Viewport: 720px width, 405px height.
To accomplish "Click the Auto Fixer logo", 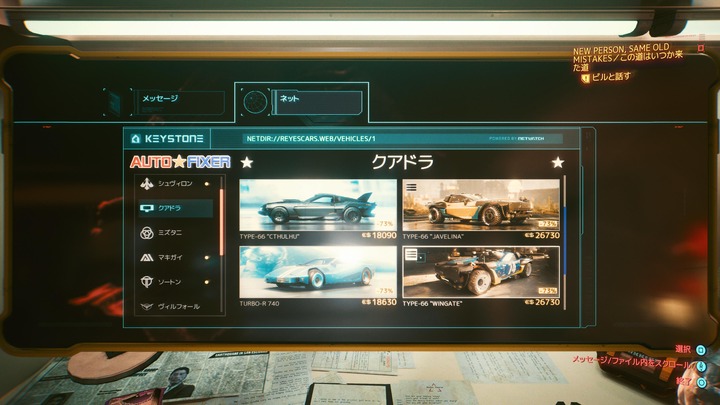I will point(180,162).
